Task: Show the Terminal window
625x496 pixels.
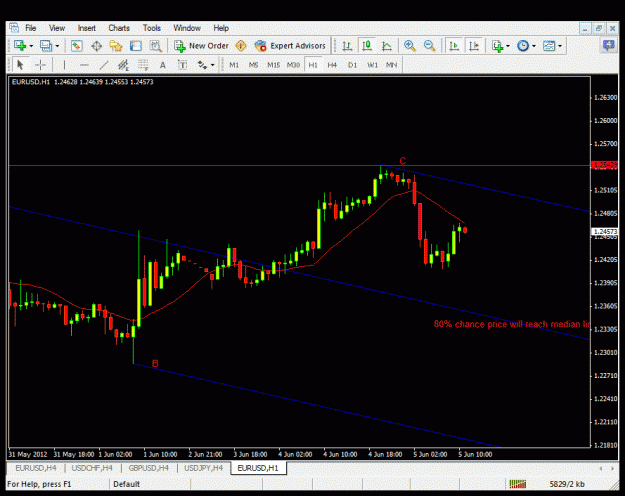Action: point(136,46)
